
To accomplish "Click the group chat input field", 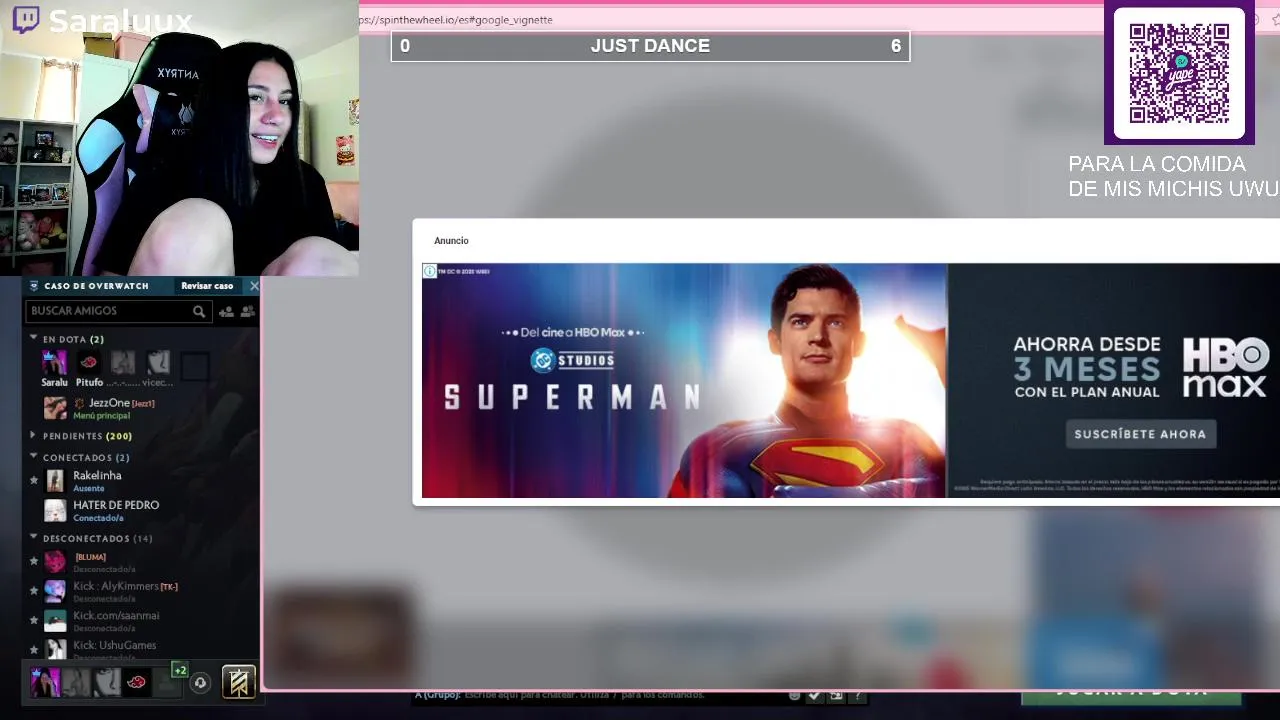I will coord(598,695).
